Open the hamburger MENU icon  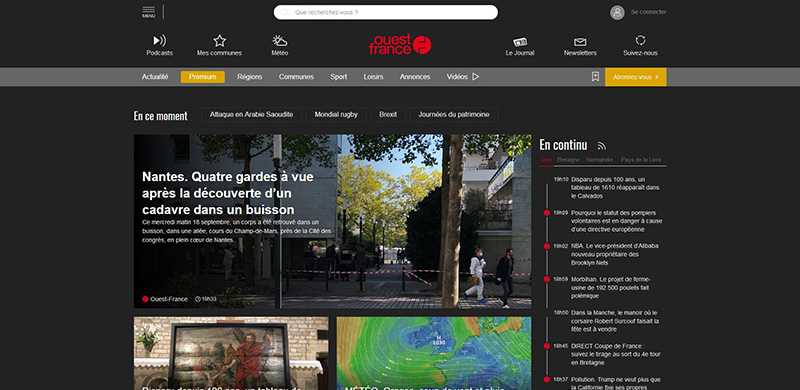click(x=148, y=12)
